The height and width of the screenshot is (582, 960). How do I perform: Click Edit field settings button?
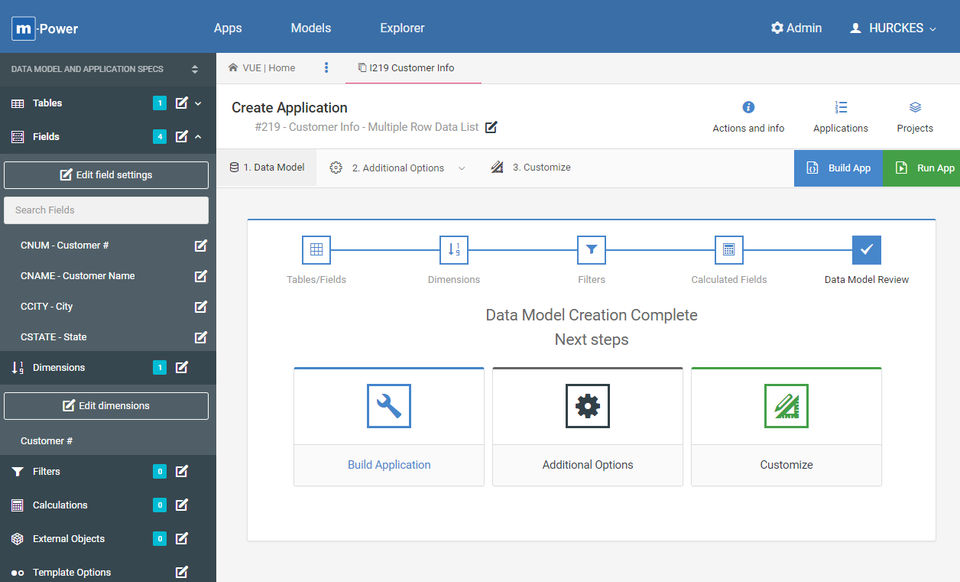[106, 175]
